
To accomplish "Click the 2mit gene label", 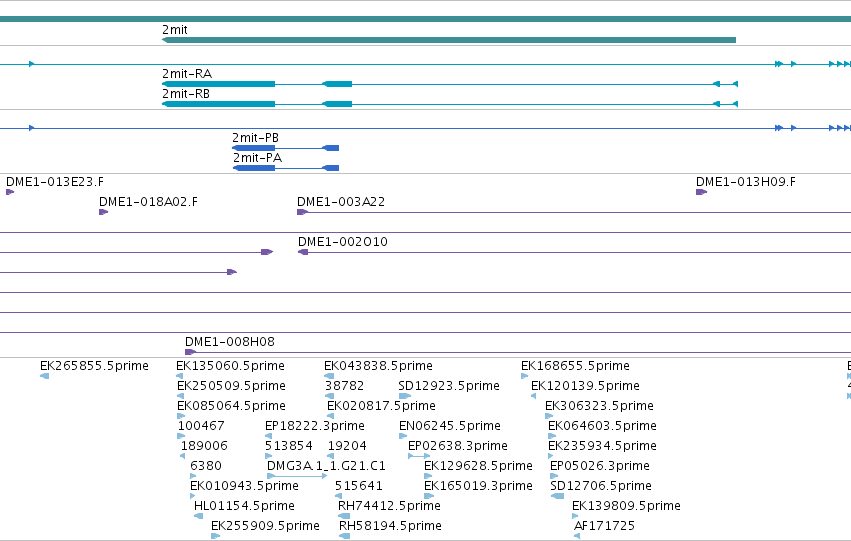I will point(175,30).
